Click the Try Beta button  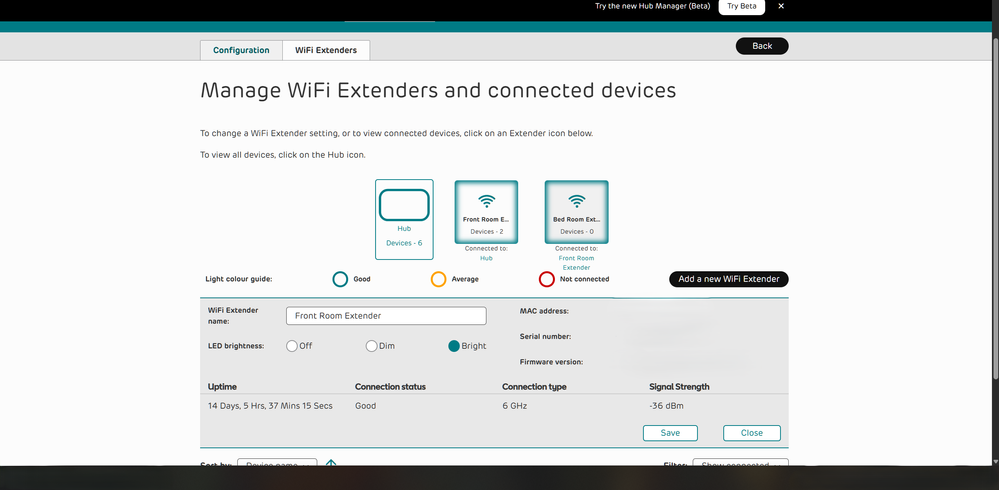point(742,6)
